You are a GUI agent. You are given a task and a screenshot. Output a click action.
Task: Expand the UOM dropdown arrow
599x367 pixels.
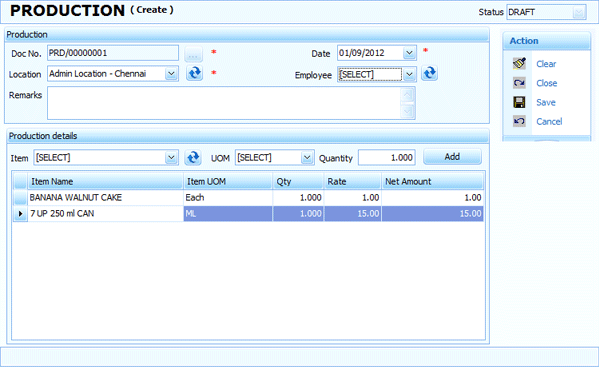point(307,157)
